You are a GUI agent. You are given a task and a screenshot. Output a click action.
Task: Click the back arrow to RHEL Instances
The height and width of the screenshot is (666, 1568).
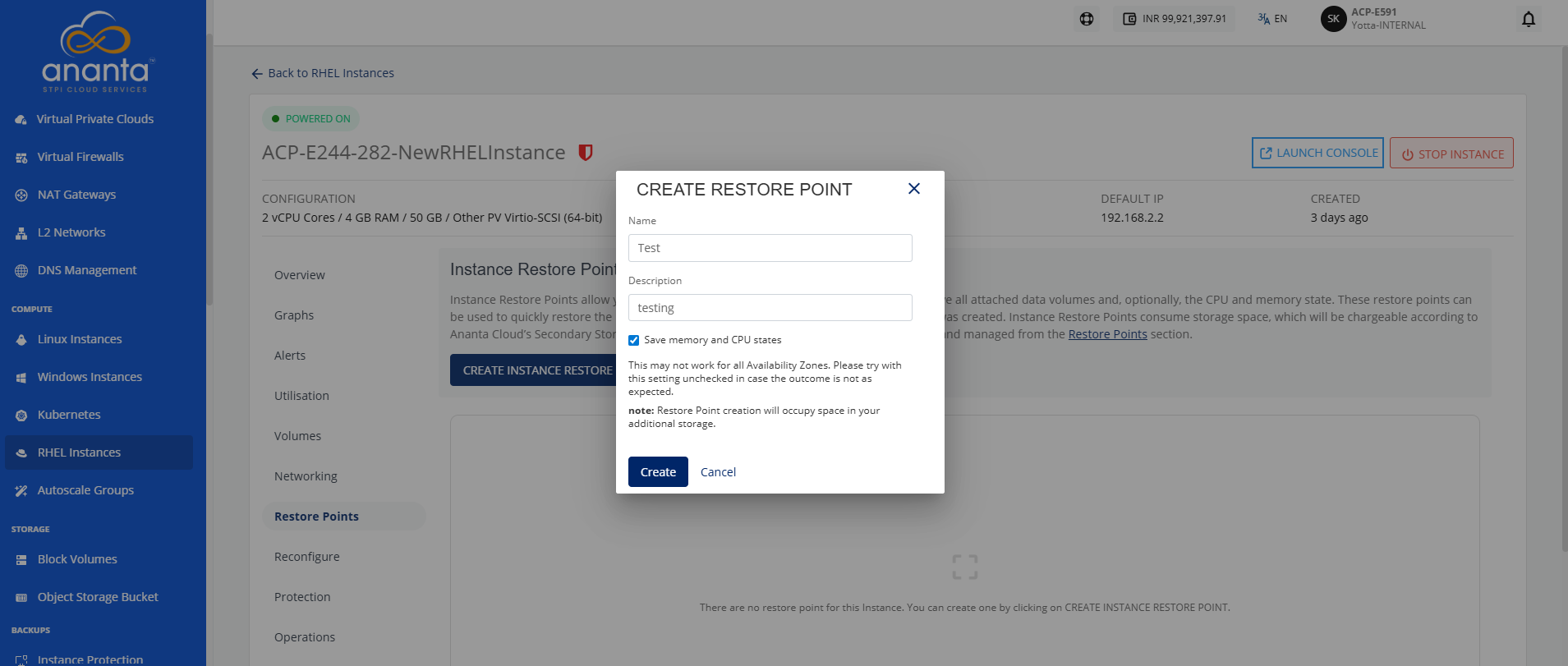tap(257, 74)
